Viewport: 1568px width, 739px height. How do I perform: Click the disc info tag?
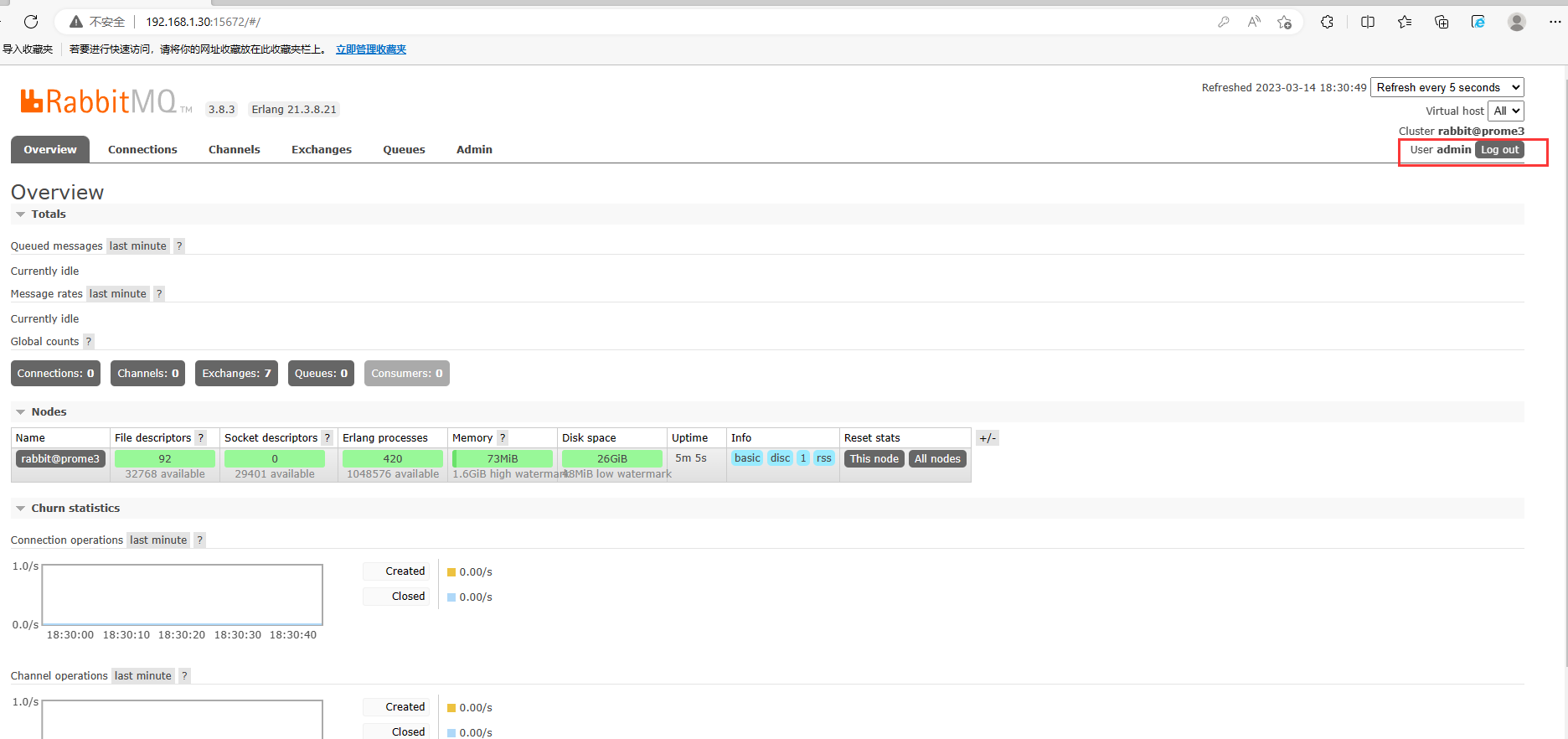[x=780, y=457]
